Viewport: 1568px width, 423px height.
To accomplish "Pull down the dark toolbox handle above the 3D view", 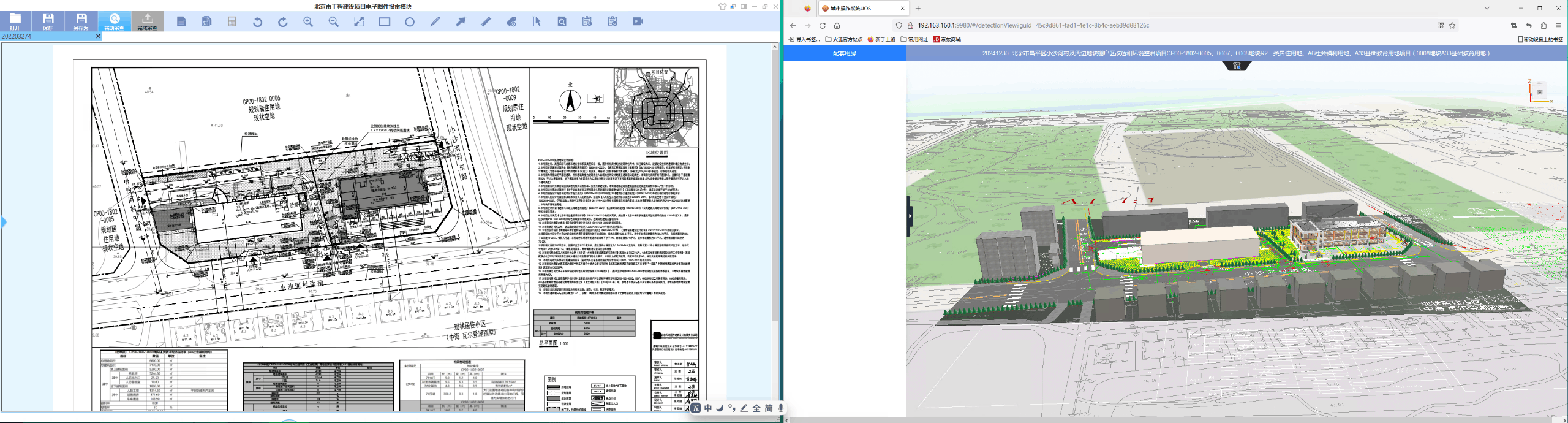I will click(1237, 66).
